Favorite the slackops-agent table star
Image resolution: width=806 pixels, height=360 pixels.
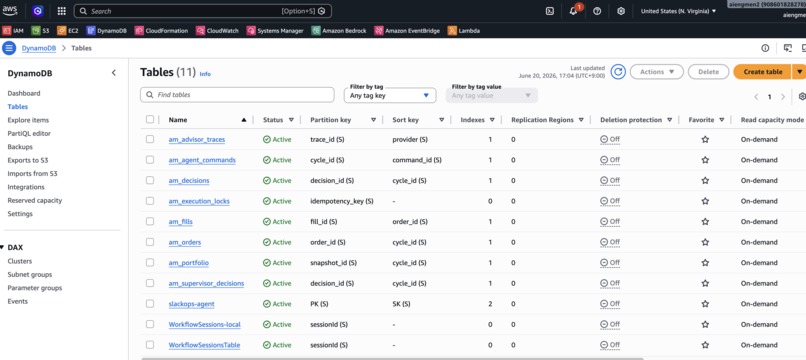tap(705, 304)
